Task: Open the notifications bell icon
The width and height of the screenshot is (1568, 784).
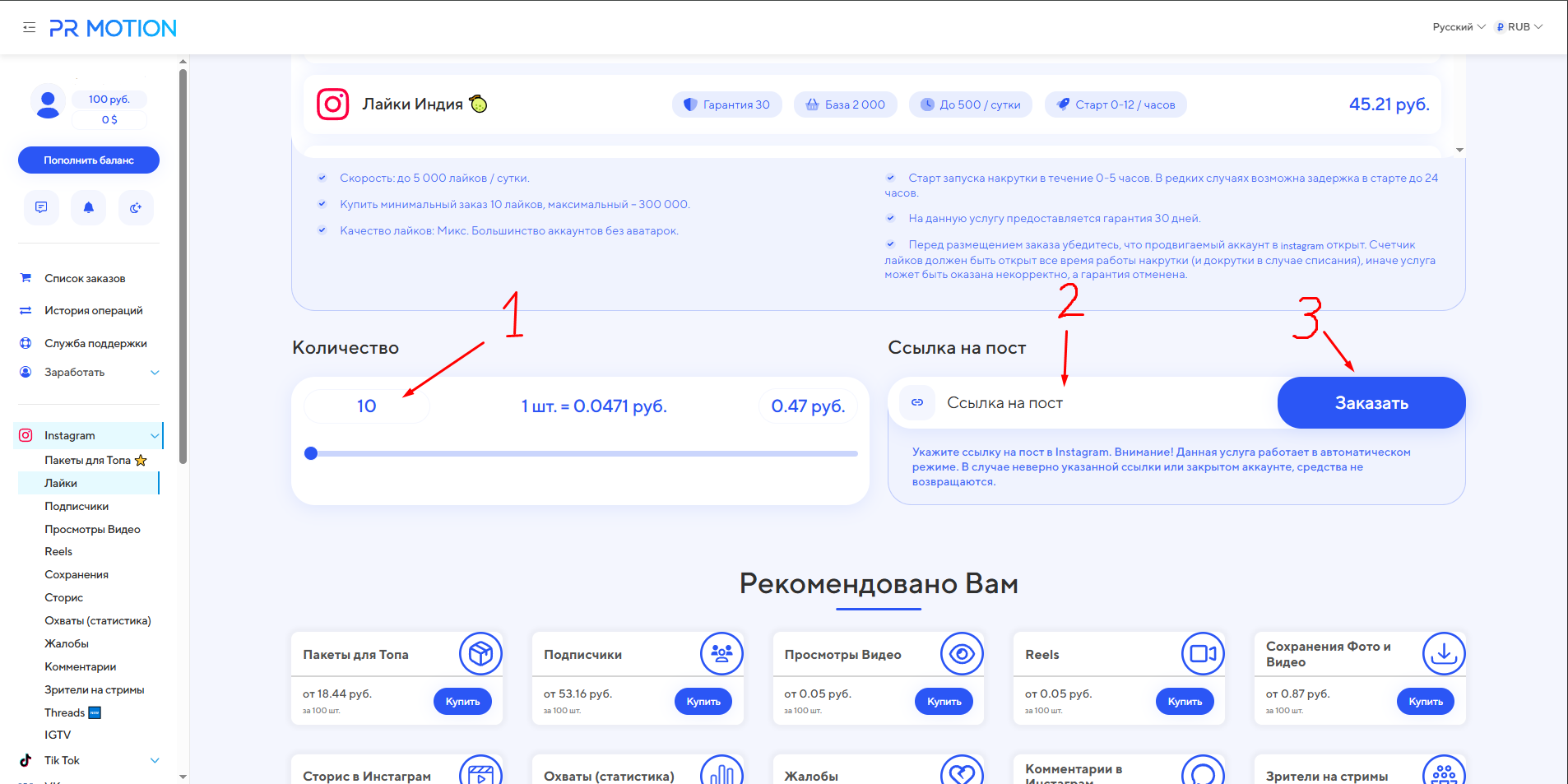Action: tap(89, 207)
